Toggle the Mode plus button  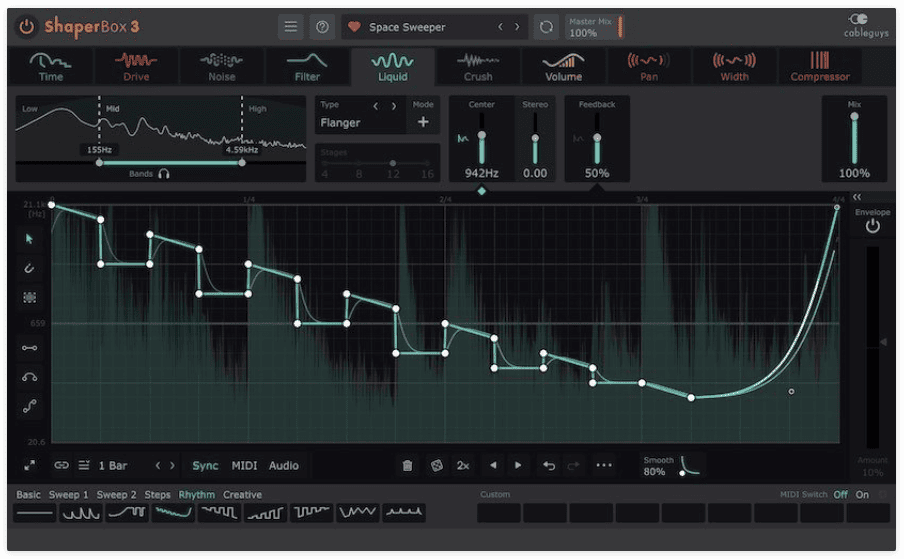point(423,122)
